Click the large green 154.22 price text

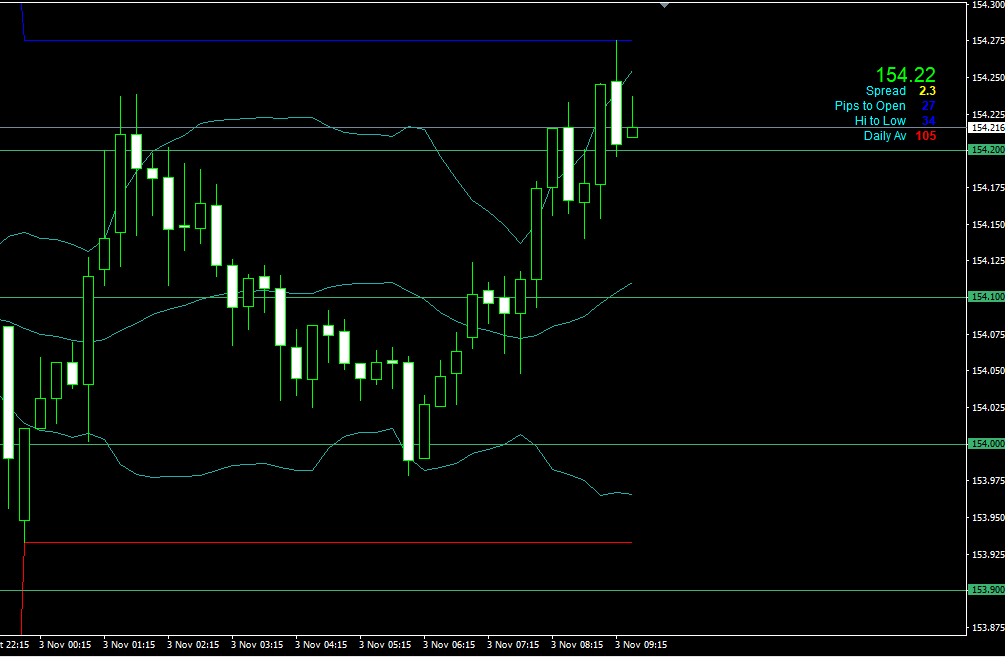click(905, 75)
